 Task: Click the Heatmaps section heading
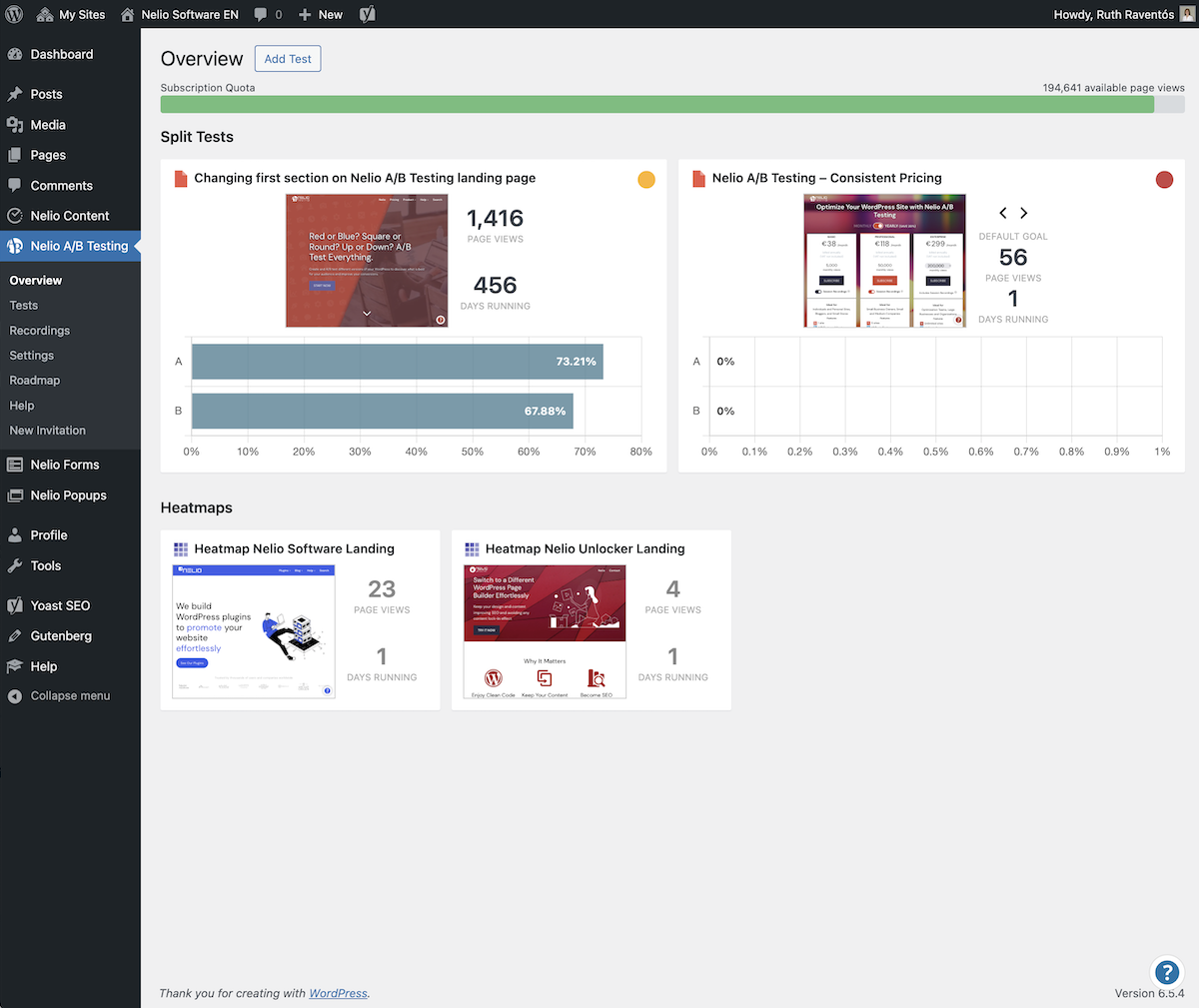point(197,507)
